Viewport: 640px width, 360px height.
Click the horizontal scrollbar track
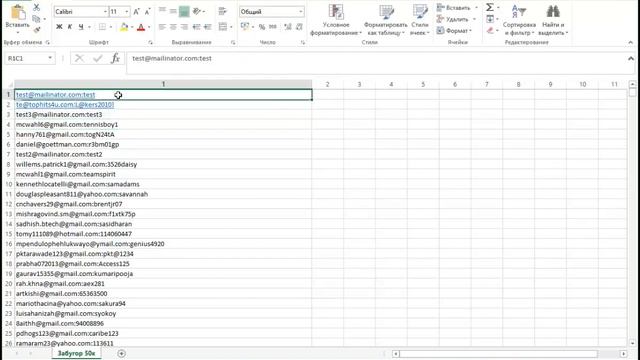click(498, 353)
